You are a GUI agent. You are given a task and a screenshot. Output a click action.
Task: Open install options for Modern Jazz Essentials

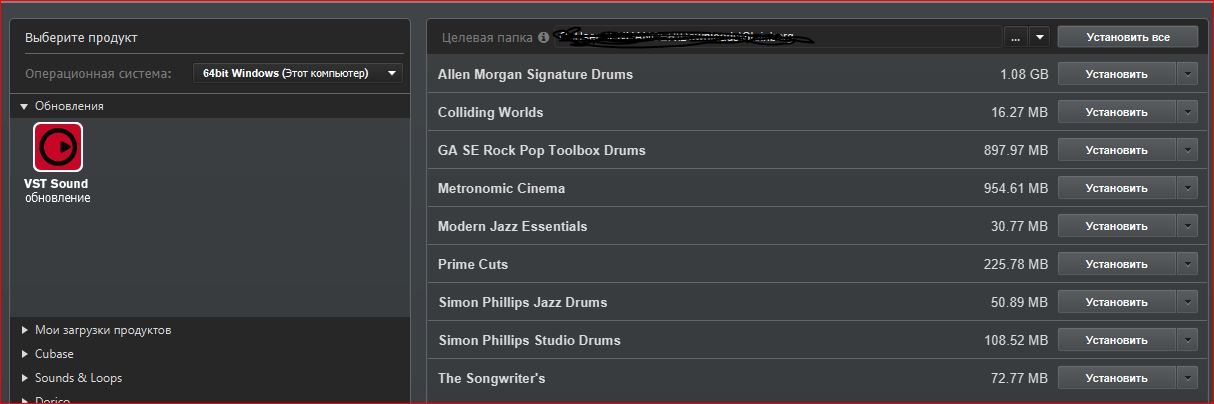click(1187, 226)
